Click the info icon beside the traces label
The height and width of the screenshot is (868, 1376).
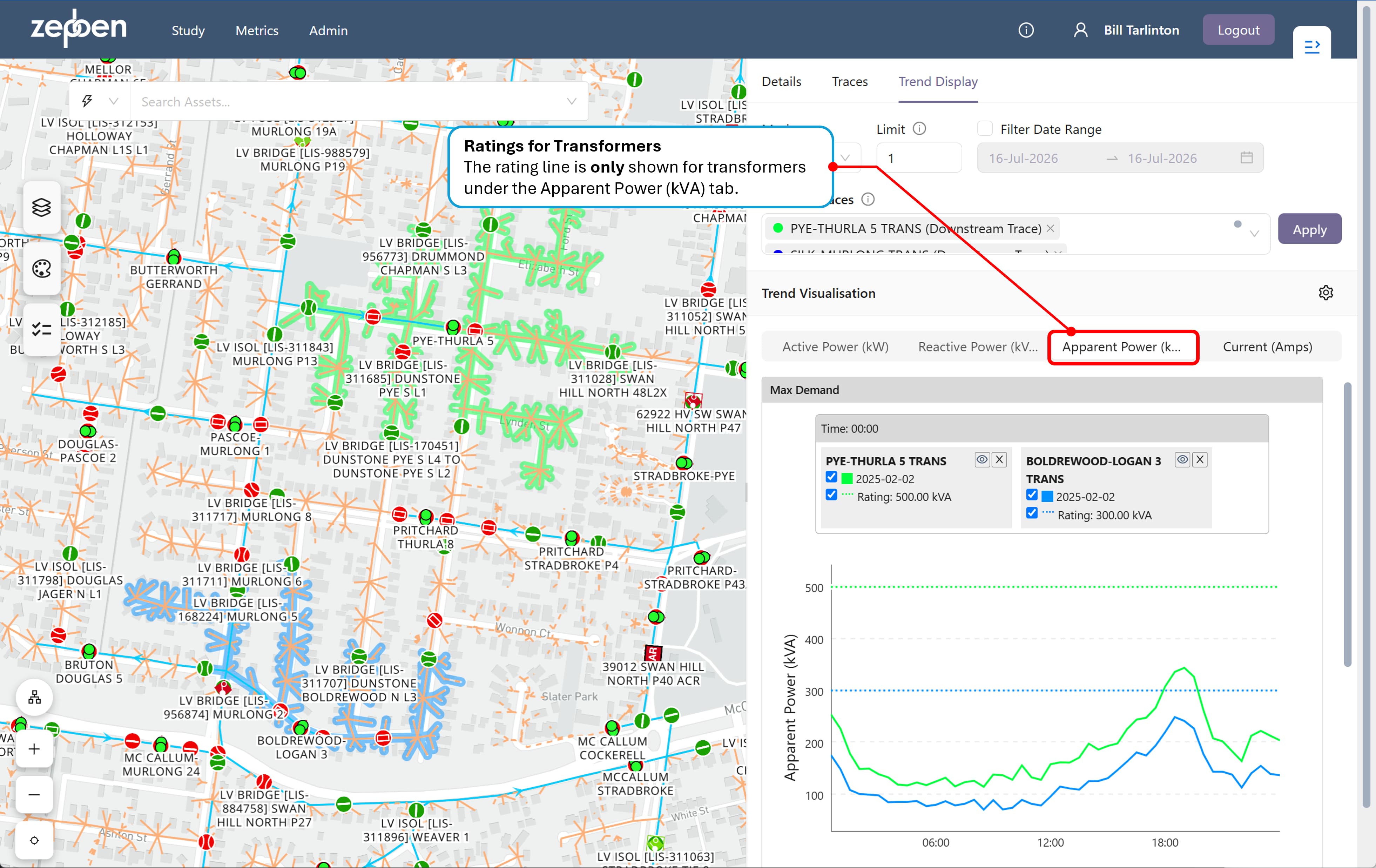click(868, 200)
